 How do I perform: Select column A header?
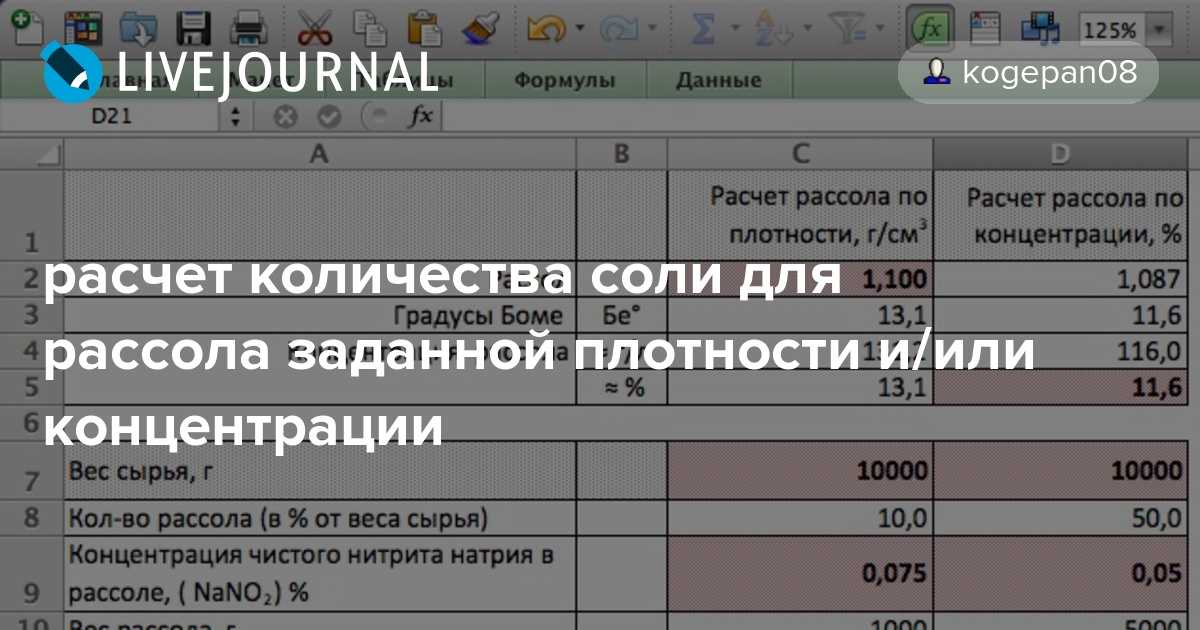[x=320, y=153]
